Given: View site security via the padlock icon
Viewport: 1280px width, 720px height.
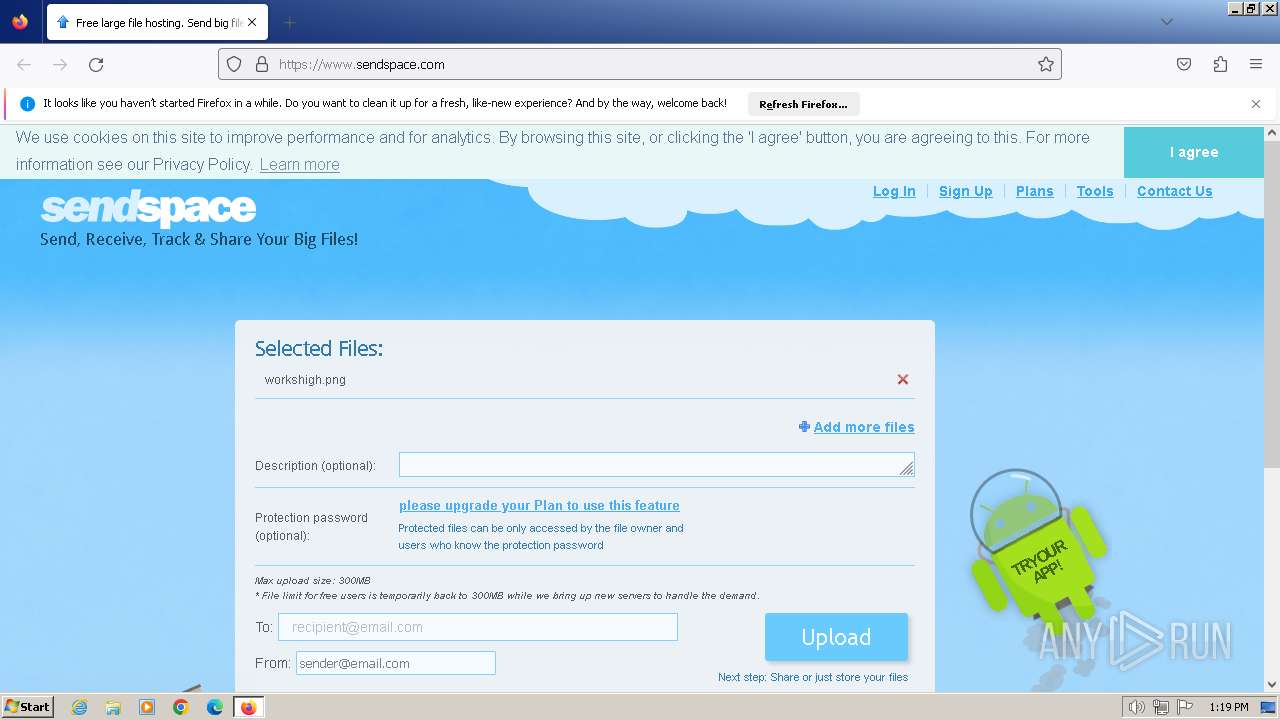Looking at the screenshot, I should (262, 64).
